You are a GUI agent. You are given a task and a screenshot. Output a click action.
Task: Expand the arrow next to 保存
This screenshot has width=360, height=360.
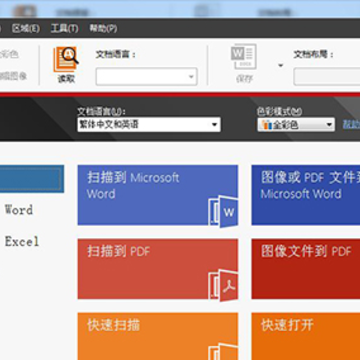[281, 65]
